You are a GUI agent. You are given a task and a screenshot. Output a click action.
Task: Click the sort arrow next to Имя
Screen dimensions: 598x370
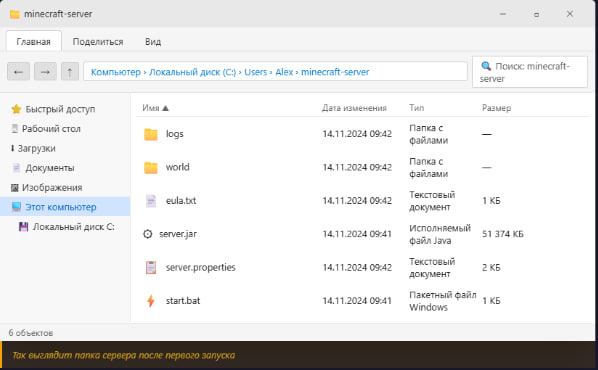(x=165, y=108)
